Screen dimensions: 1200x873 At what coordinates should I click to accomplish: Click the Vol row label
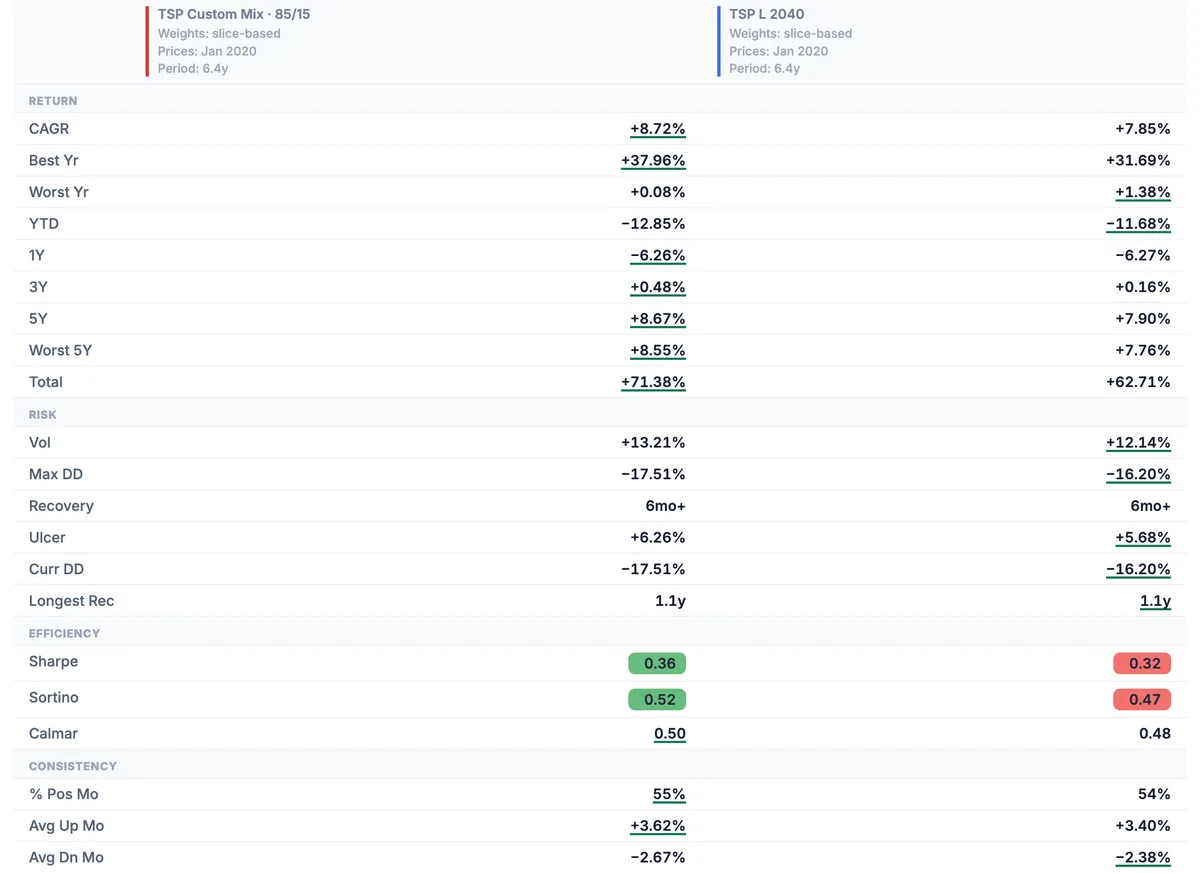tap(40, 442)
